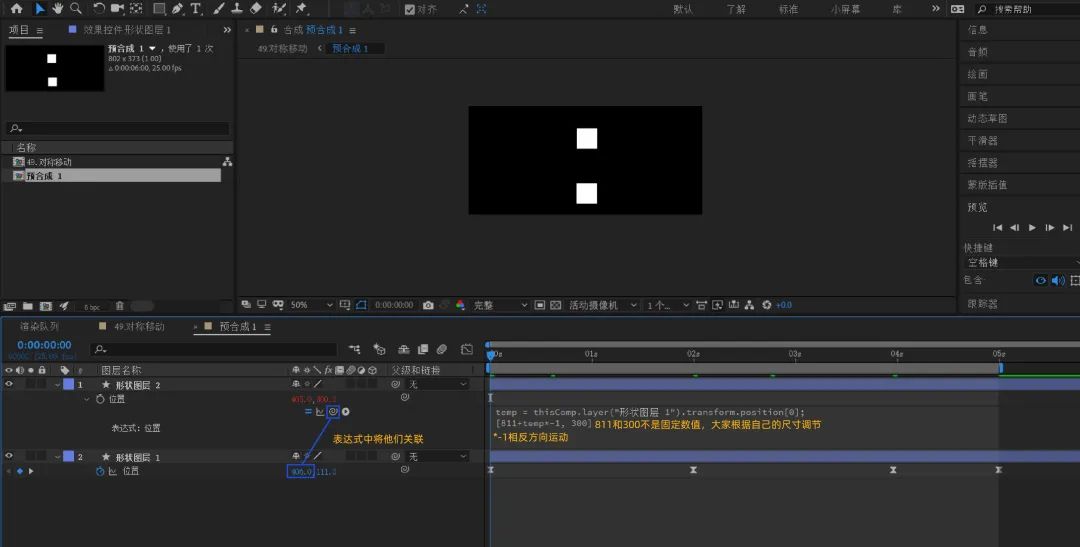Collapse the 形状图层 2 layer twirl arrow
This screenshot has width=1080, height=547.
click(58, 384)
